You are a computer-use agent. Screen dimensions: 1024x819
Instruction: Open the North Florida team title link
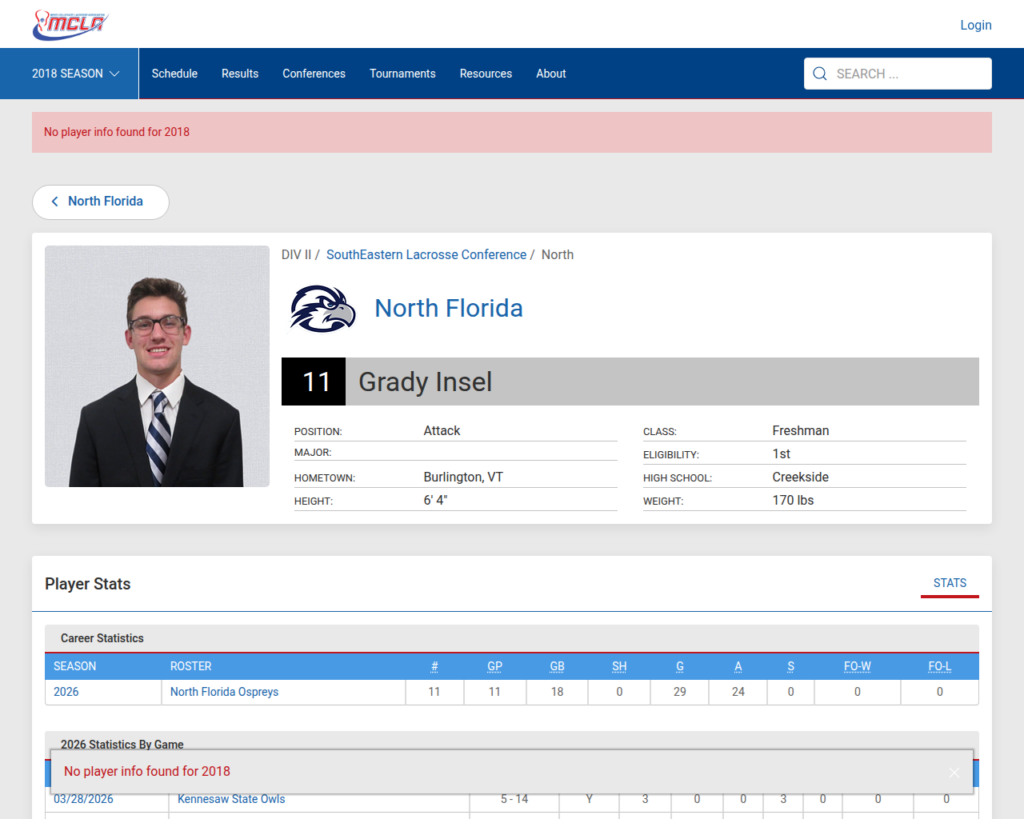[x=448, y=308]
